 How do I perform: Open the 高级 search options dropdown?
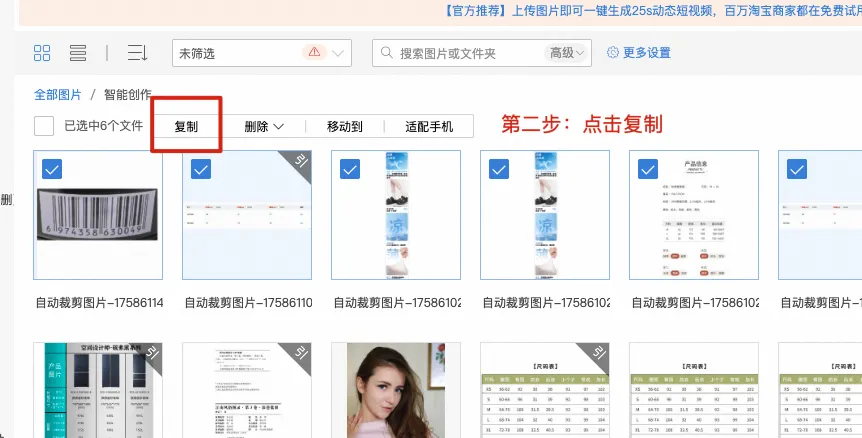(567, 53)
